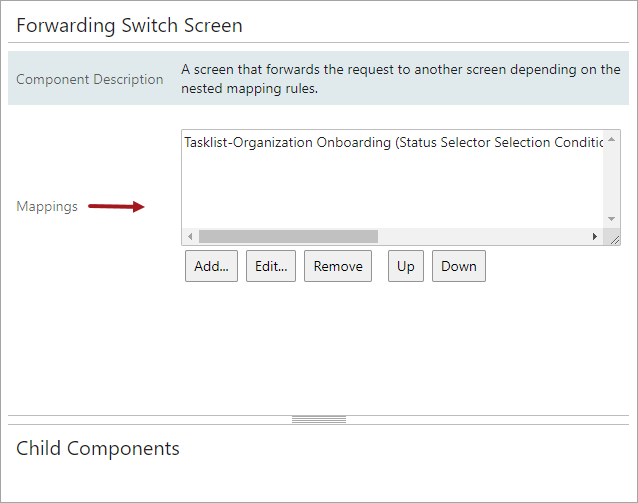Select the Tasklist-Organization Onboarding mapping entry
Image resolution: width=638 pixels, height=503 pixels.
(x=393, y=142)
